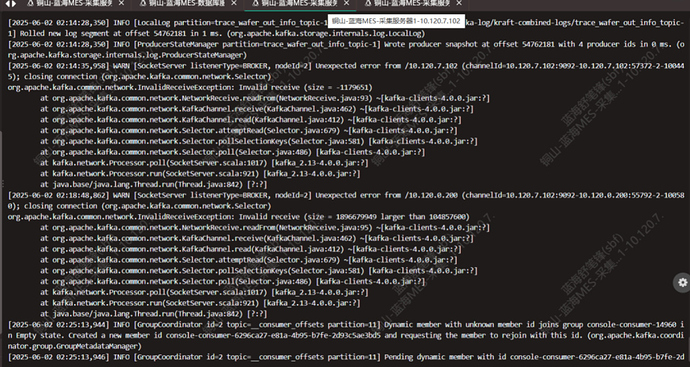Click the 02:18:48,862 WARN log line
The height and width of the screenshot is (367, 690).
(x=346, y=200)
